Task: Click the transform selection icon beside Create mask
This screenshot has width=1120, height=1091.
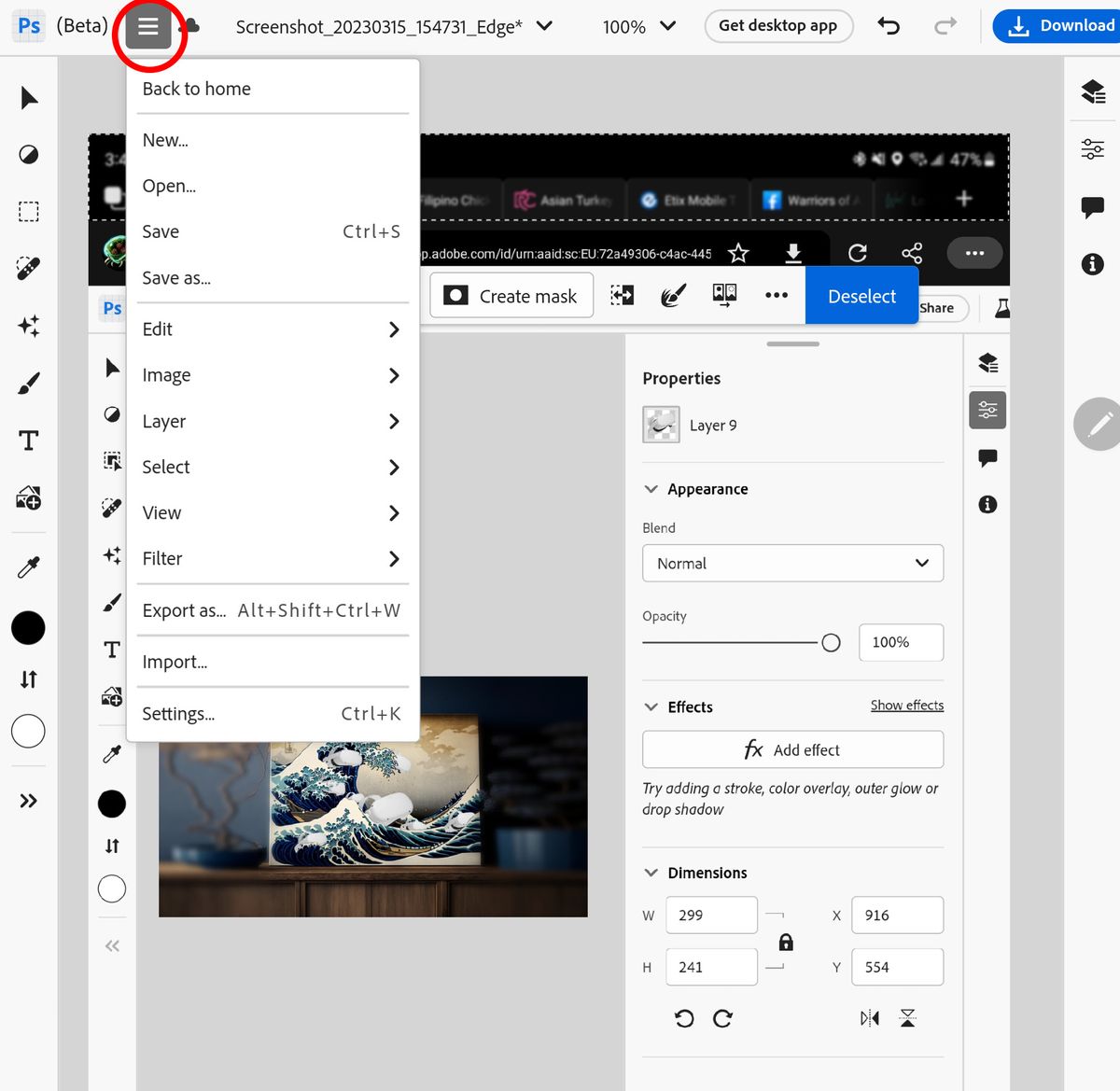Action: [x=622, y=296]
